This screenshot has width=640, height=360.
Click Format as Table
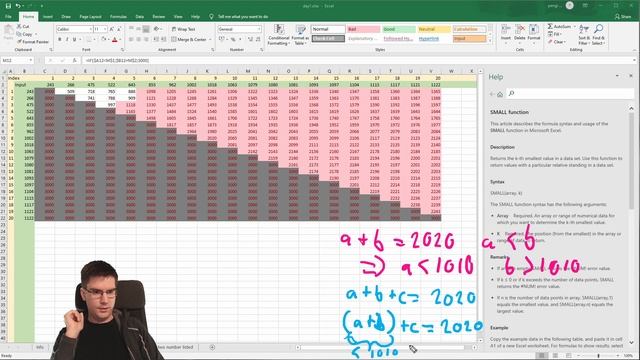click(300, 35)
